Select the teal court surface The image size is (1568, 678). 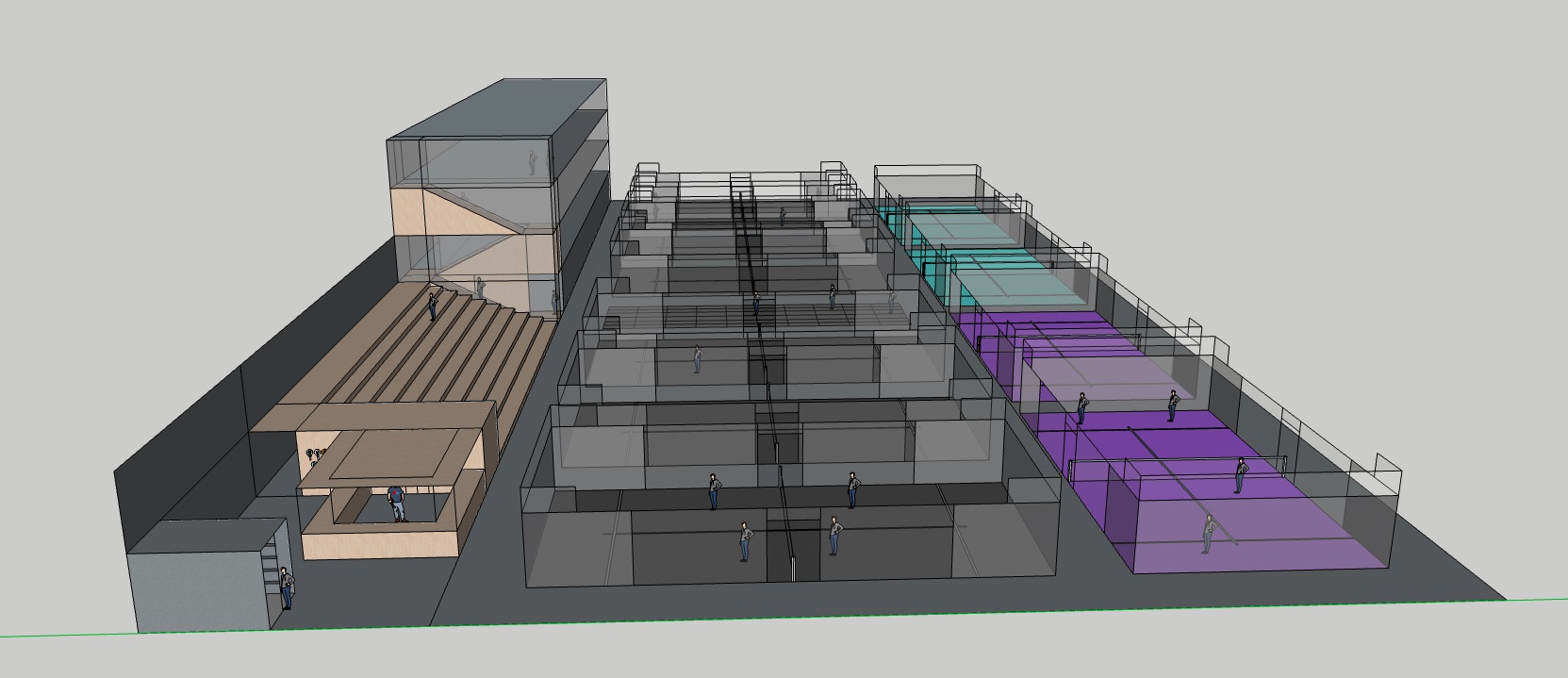click(x=990, y=272)
